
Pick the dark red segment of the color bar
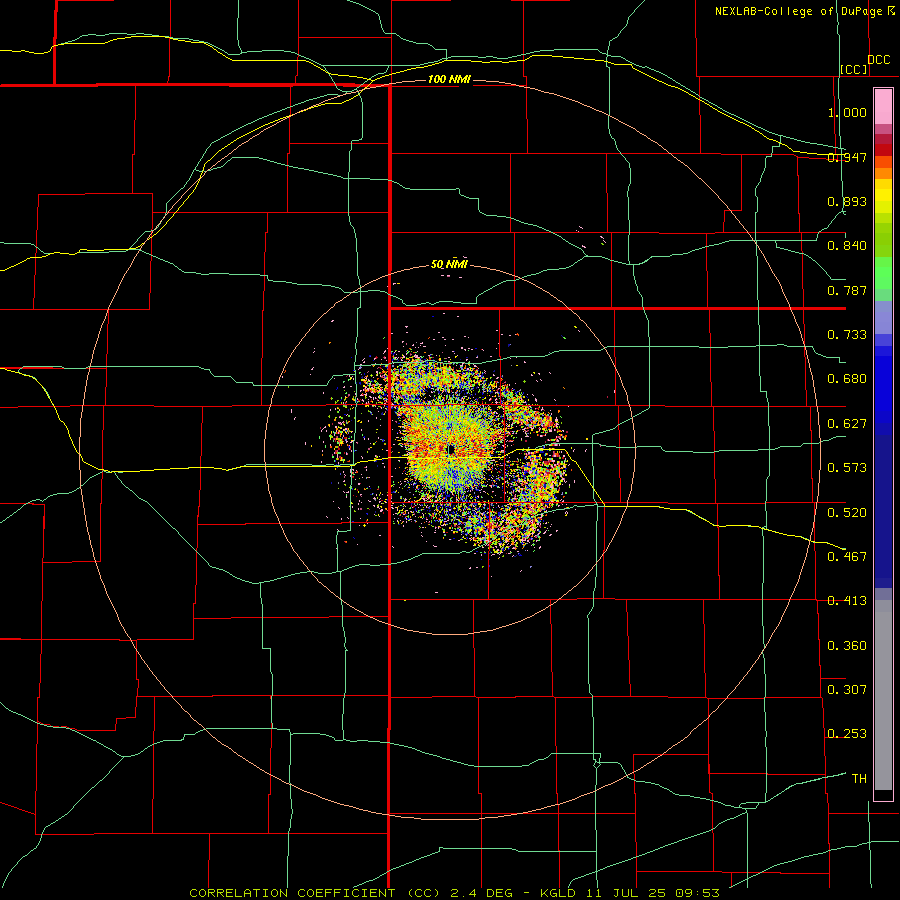883,149
